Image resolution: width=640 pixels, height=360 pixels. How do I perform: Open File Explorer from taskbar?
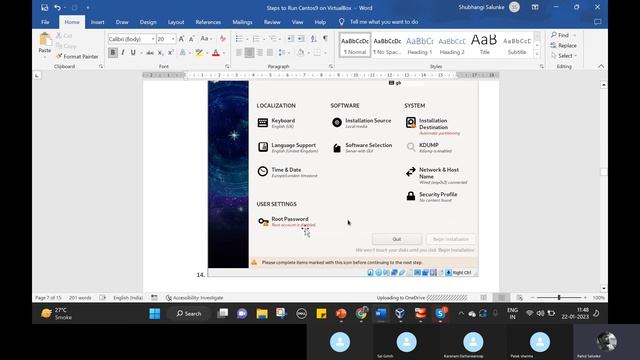coord(262,313)
